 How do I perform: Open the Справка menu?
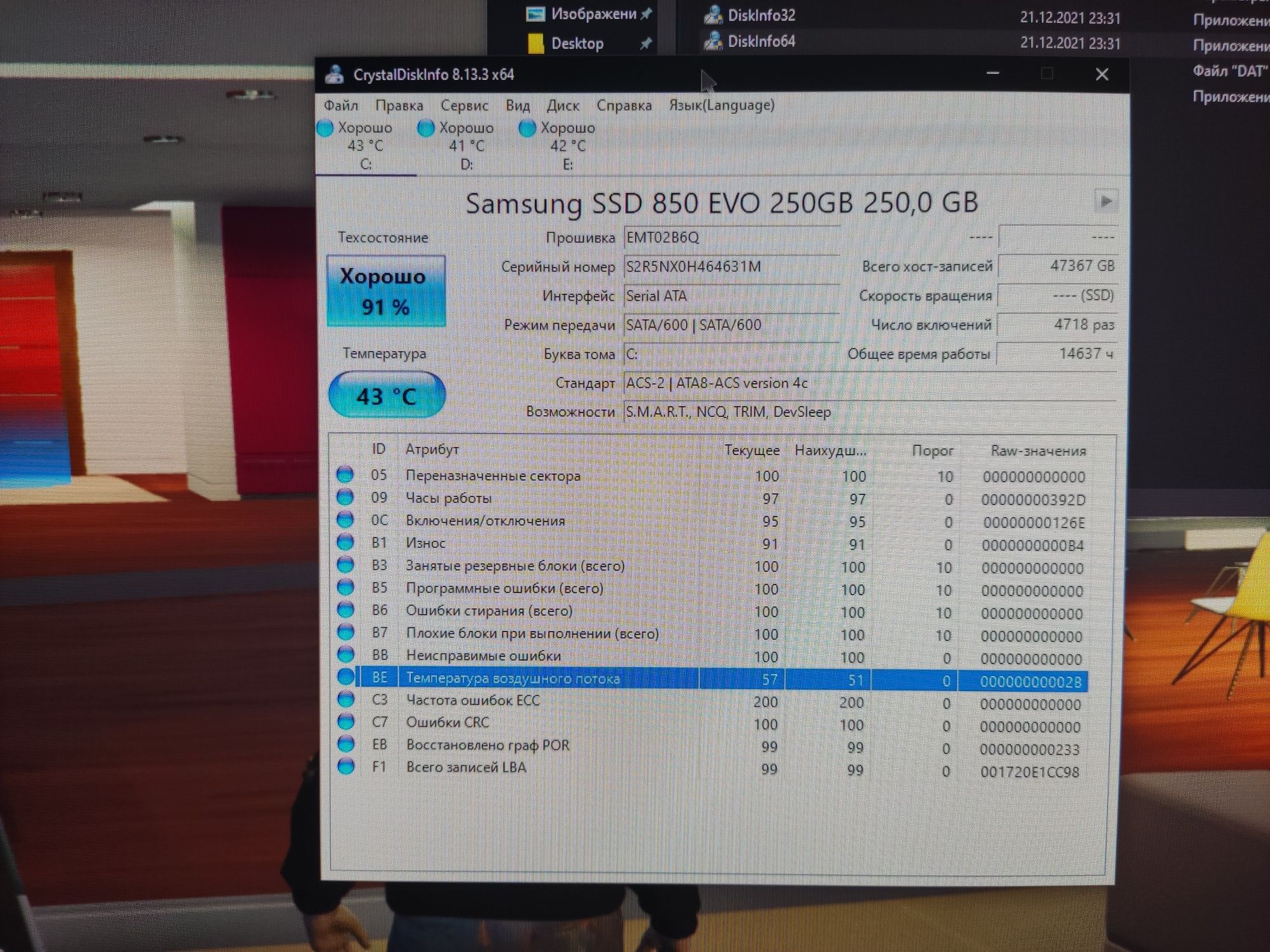click(624, 105)
